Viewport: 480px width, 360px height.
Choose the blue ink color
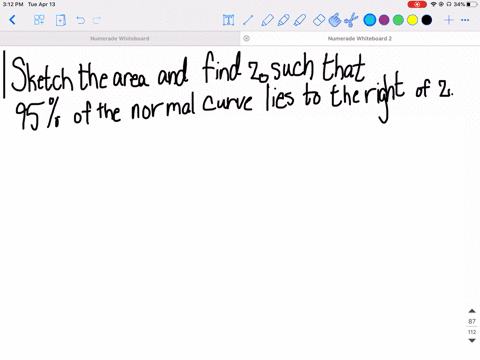click(x=370, y=20)
